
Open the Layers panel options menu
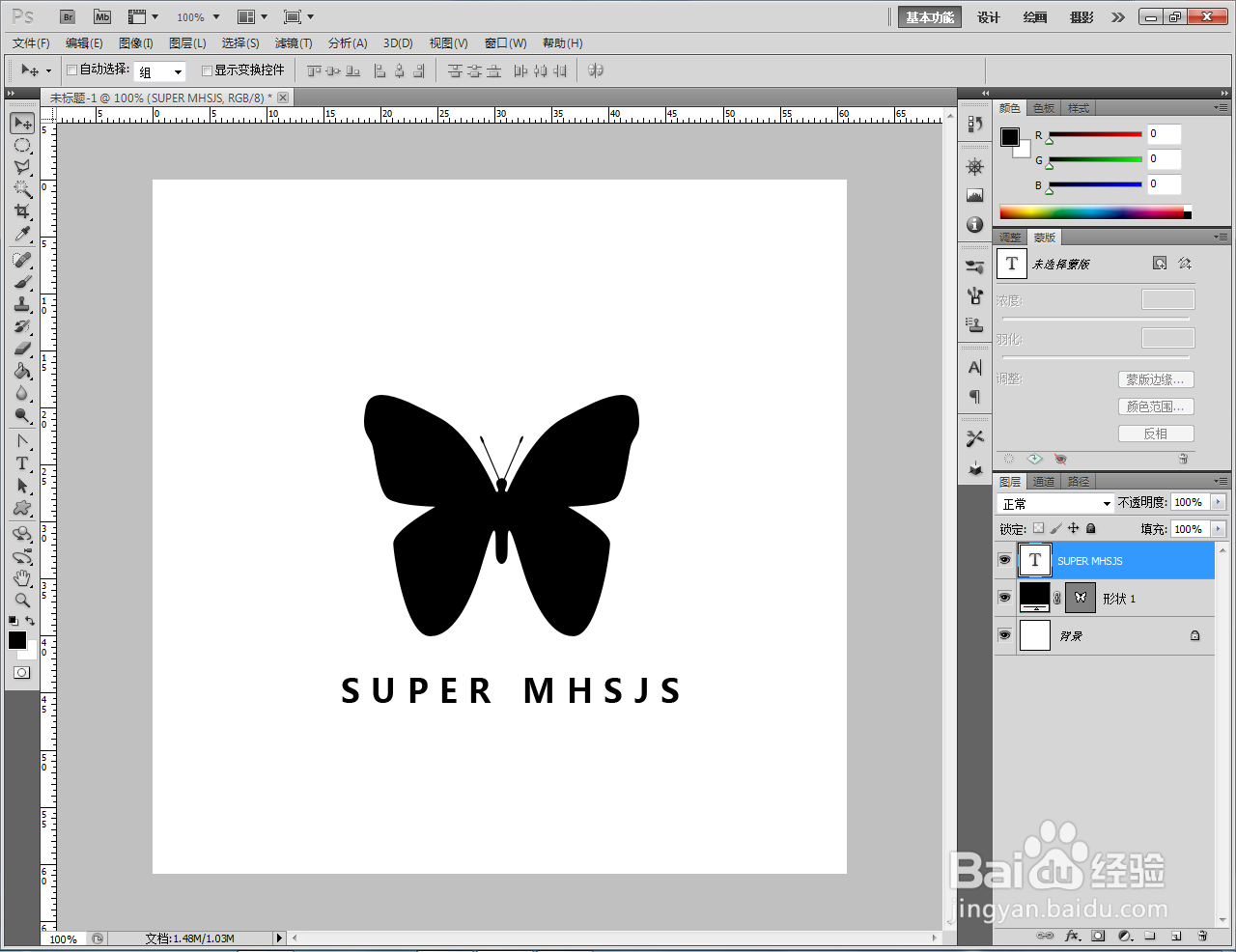(1222, 481)
